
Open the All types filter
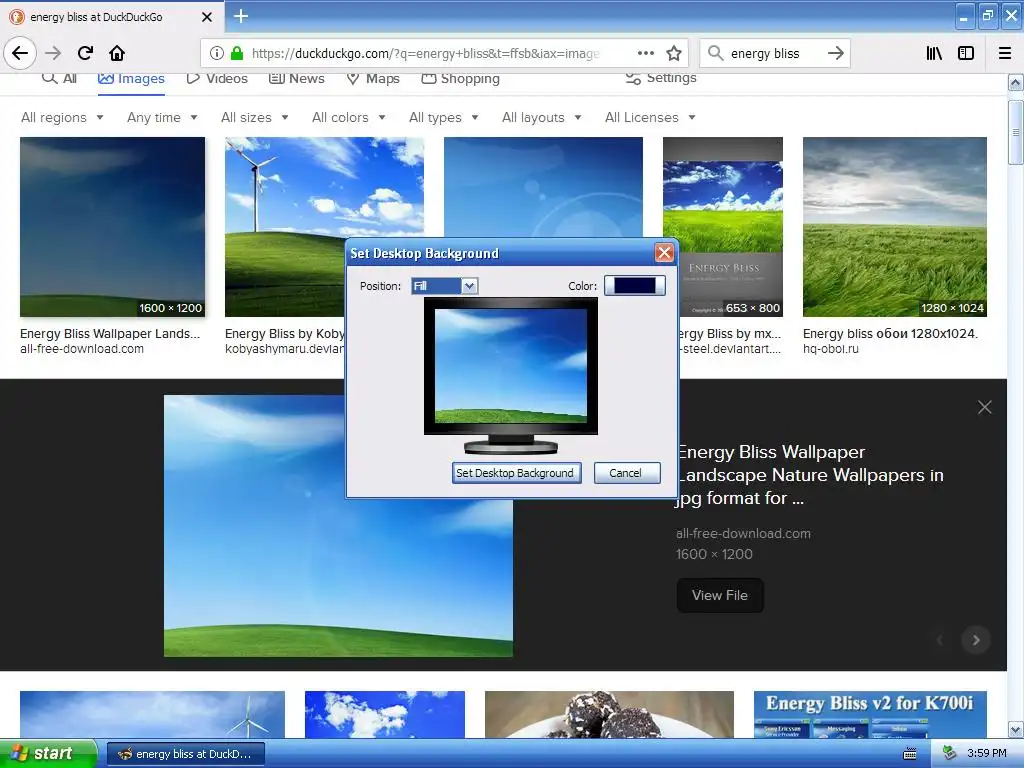coord(443,118)
